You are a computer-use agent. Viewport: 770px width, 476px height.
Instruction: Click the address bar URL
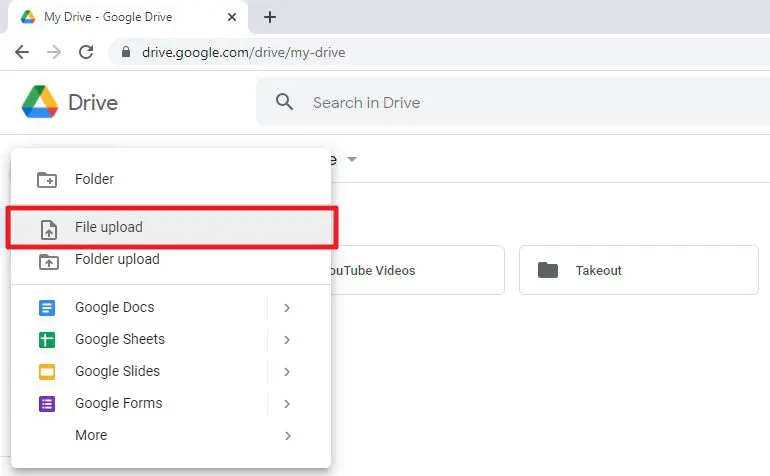pyautogui.click(x=244, y=52)
